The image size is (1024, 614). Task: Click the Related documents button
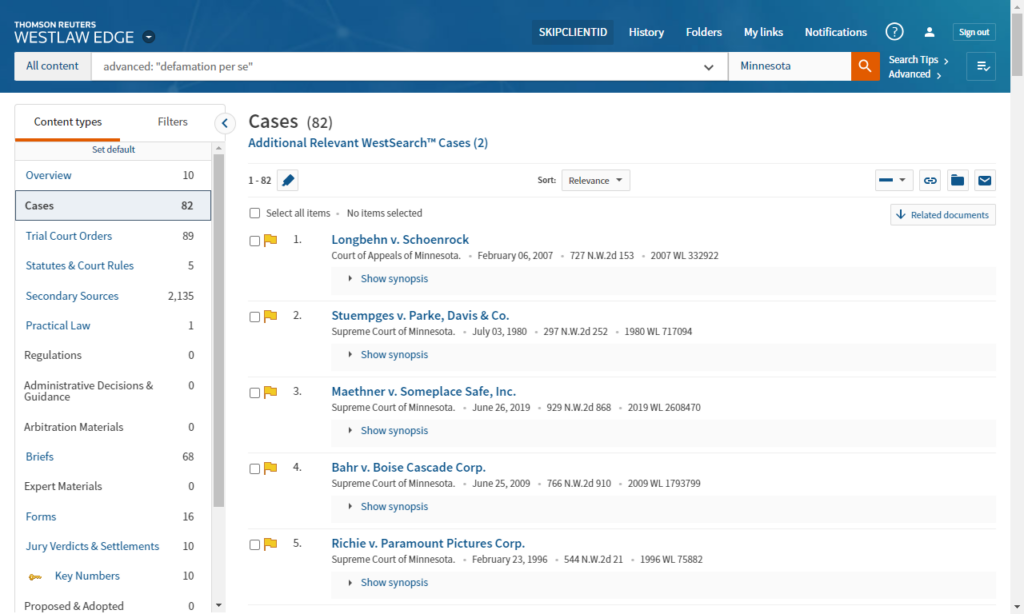pos(941,214)
